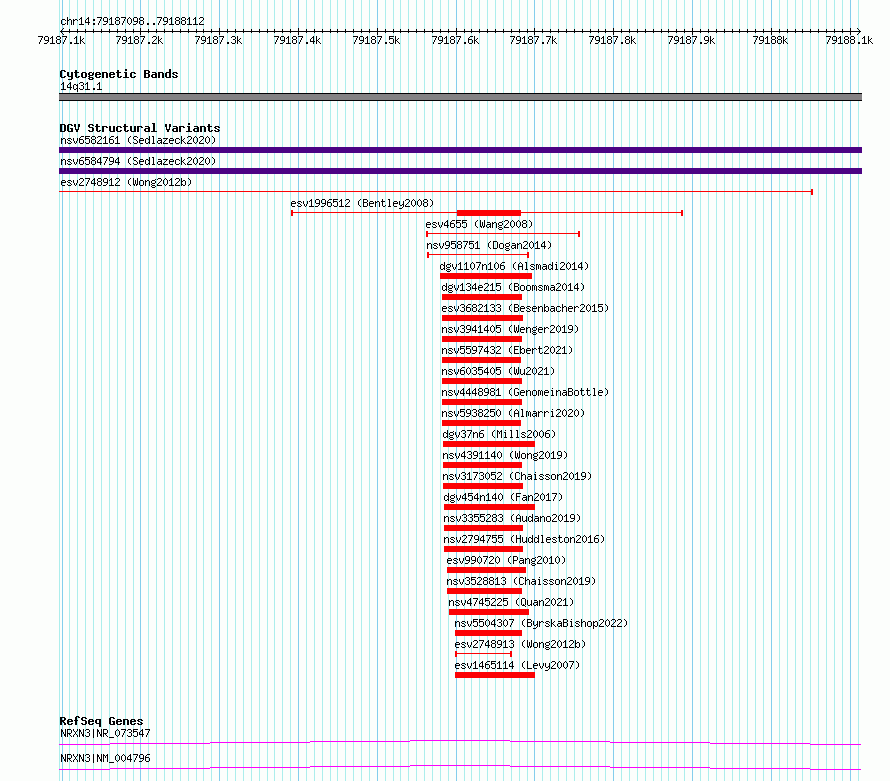Open nsv4448981 (GenomeinaBottle) entry
This screenshot has height=781, width=890.
pos(525,392)
